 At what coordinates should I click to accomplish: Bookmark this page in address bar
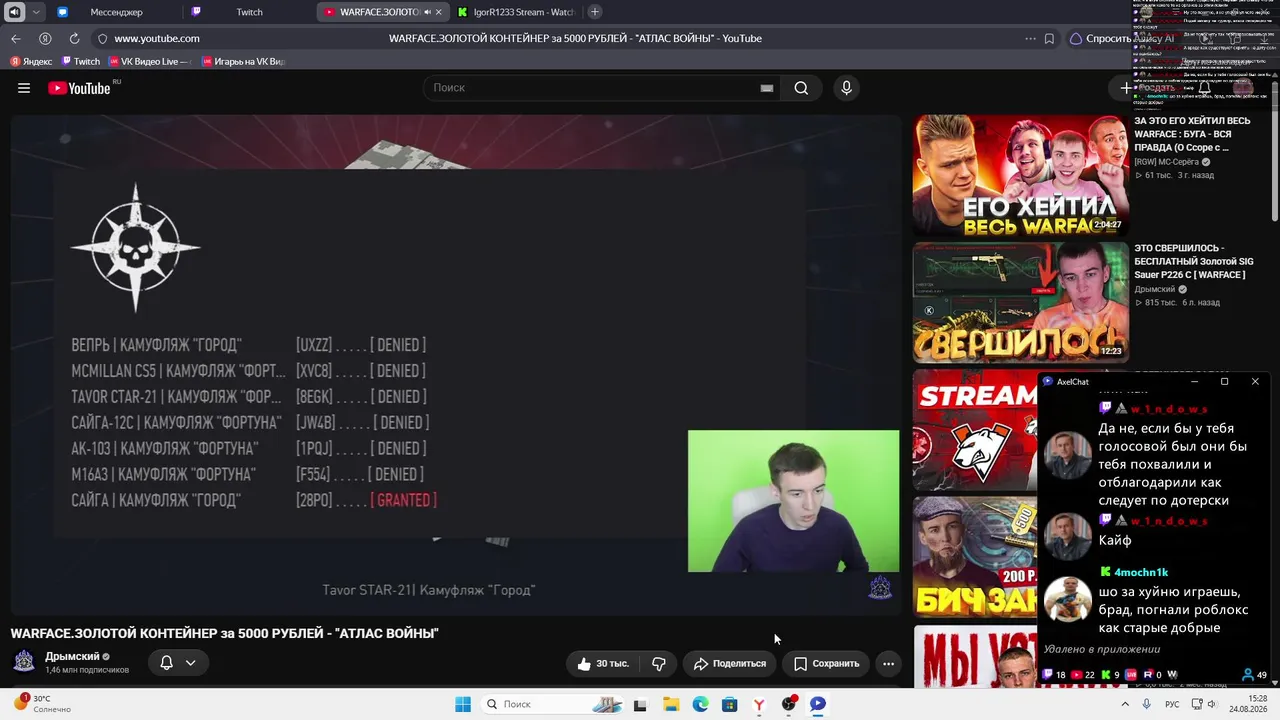1049,39
